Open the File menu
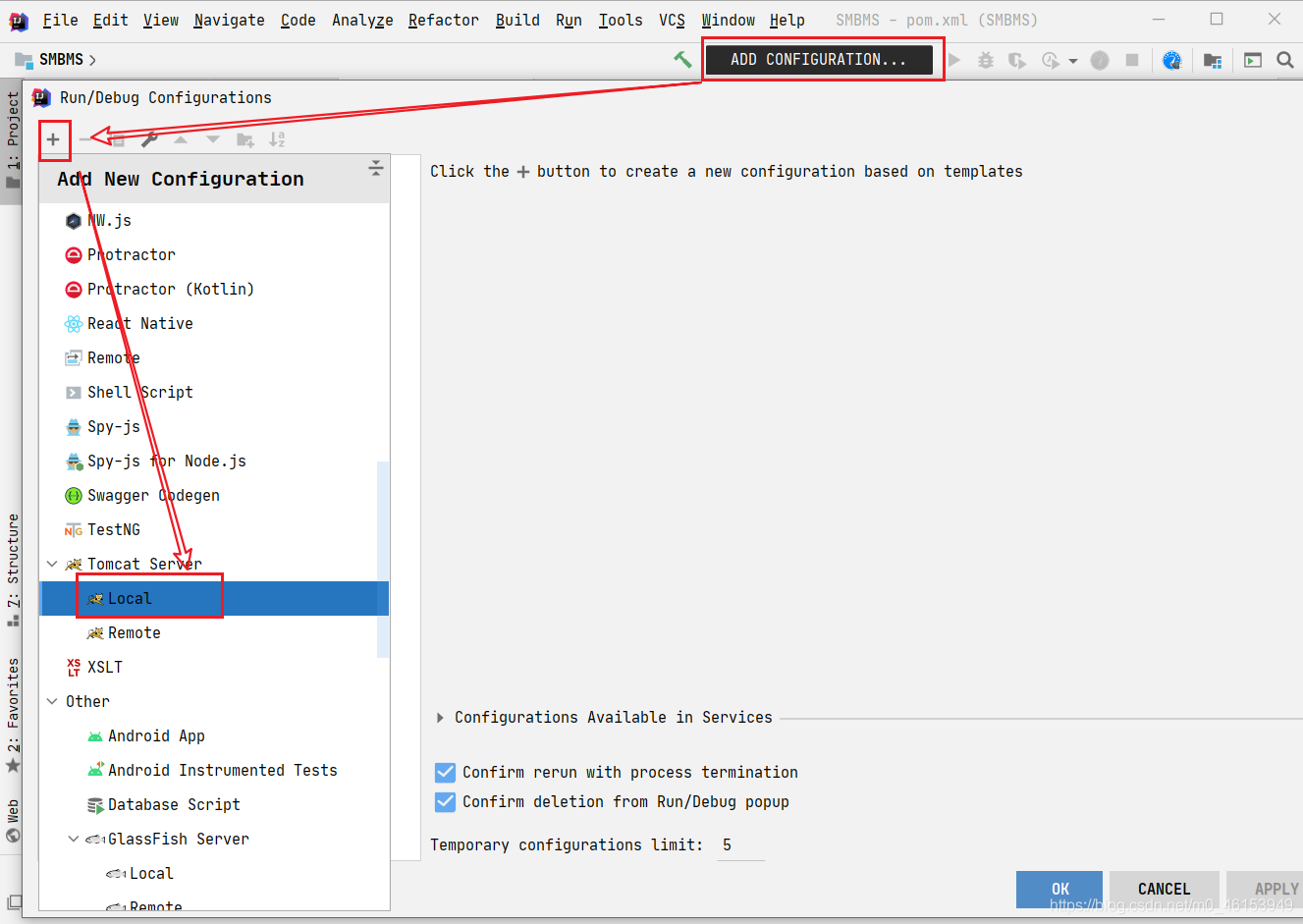This screenshot has width=1303, height=924. [x=60, y=20]
